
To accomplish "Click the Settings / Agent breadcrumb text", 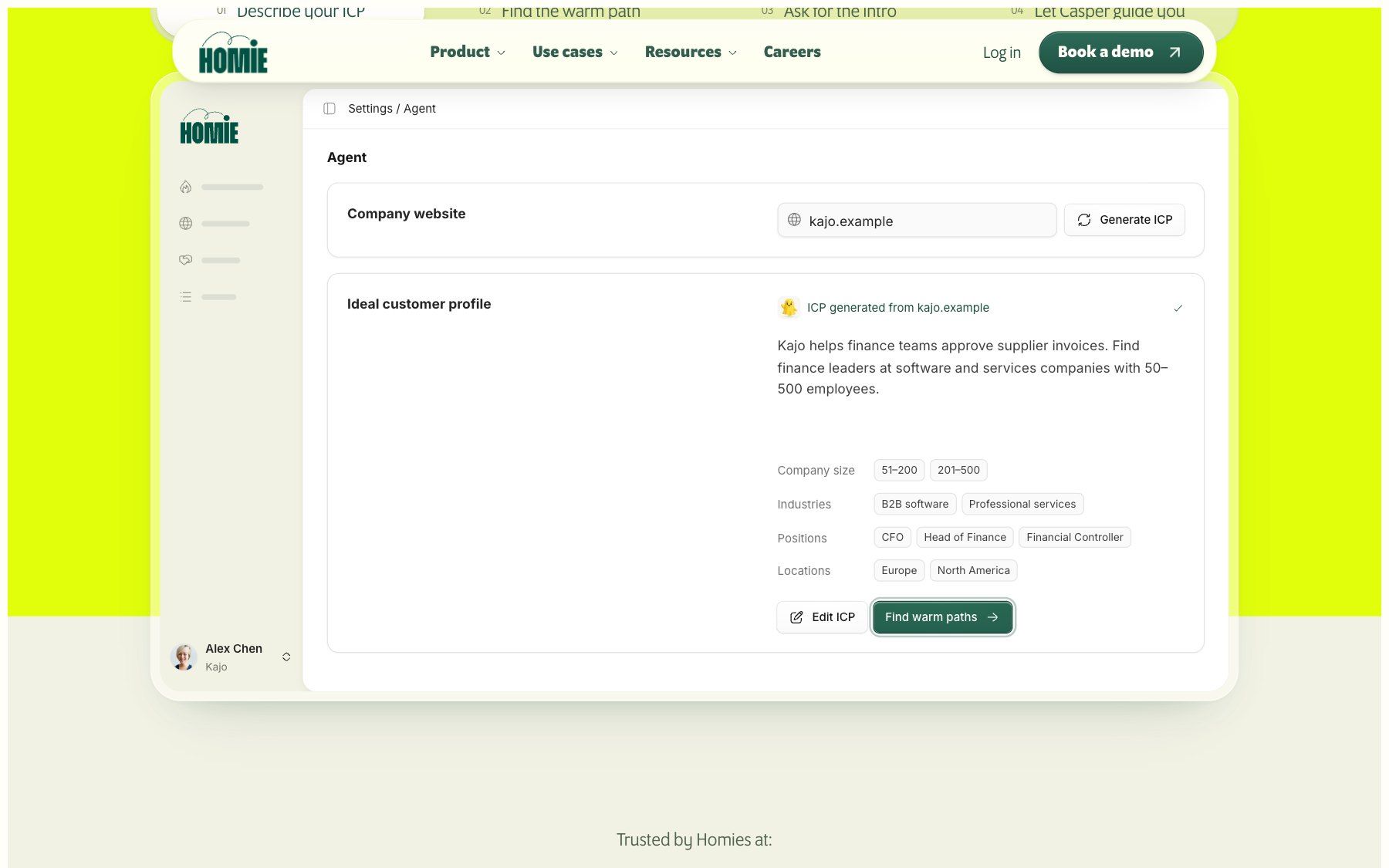I will [x=392, y=109].
